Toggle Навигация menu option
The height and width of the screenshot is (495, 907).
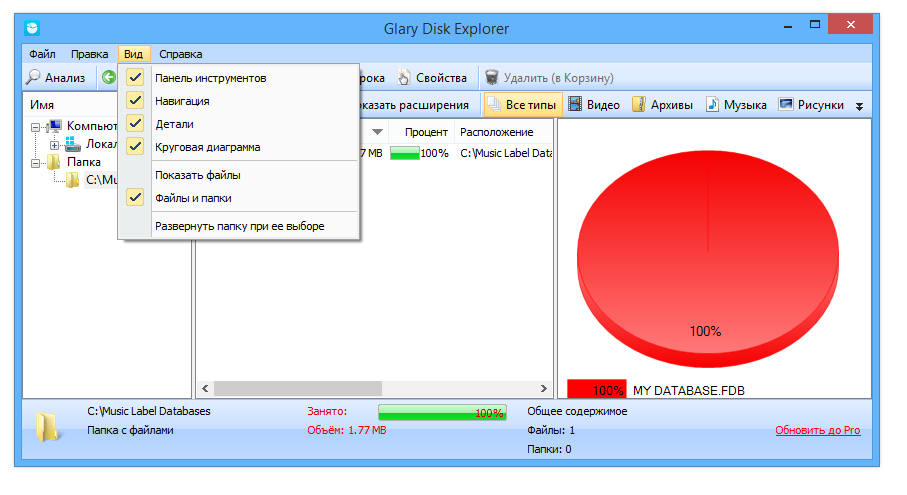click(x=238, y=101)
